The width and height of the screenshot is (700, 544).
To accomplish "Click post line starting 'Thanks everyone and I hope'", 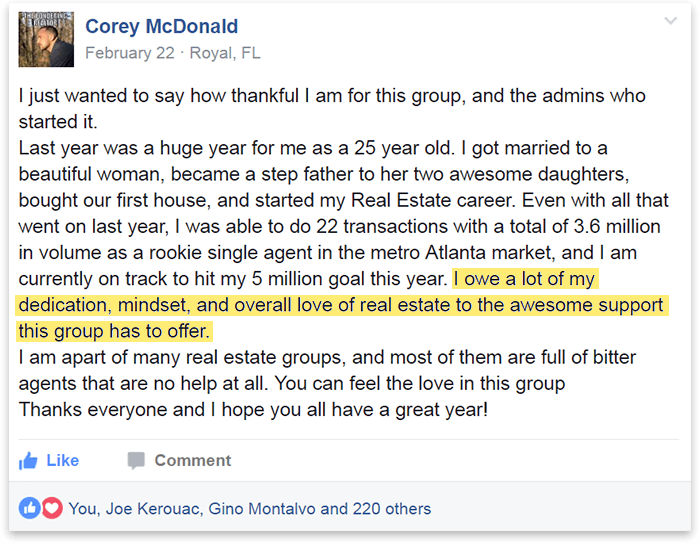I will pos(253,410).
